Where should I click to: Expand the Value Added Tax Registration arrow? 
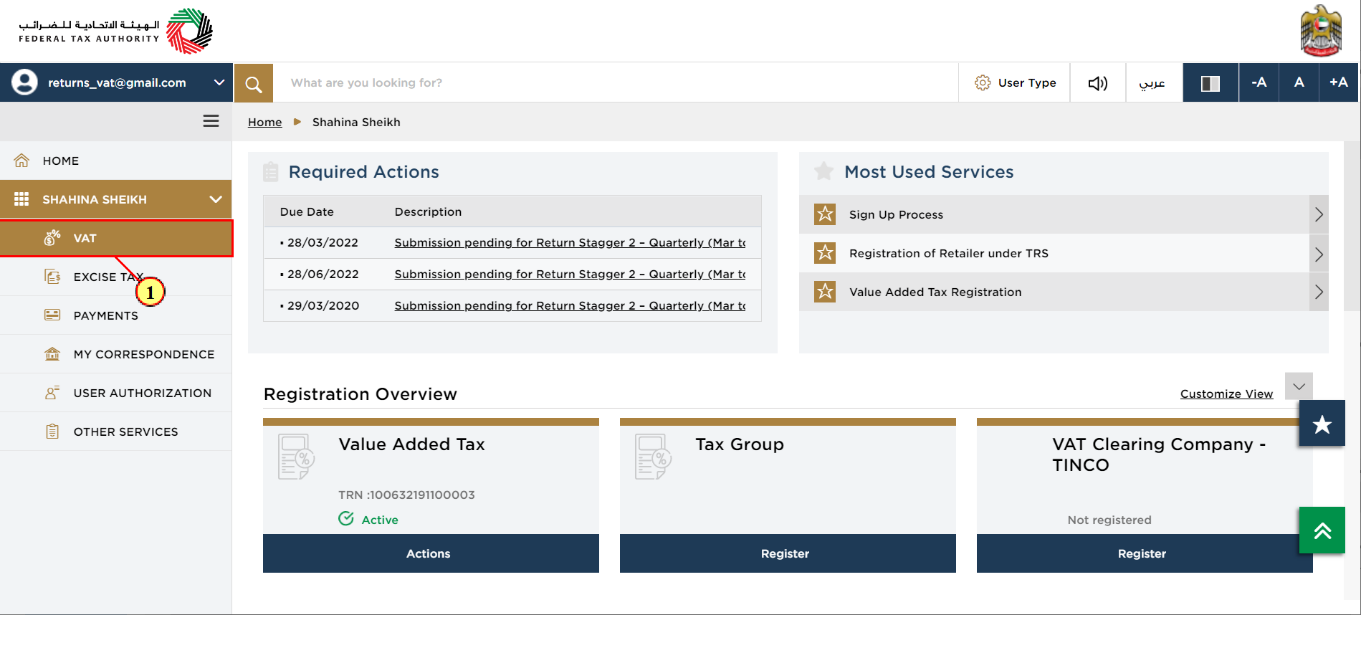1319,292
